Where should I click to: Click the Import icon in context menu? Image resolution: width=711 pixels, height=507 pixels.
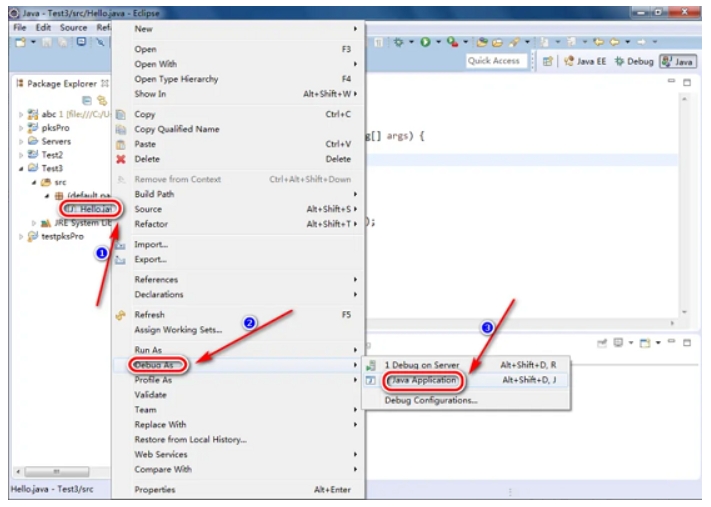tap(120, 244)
